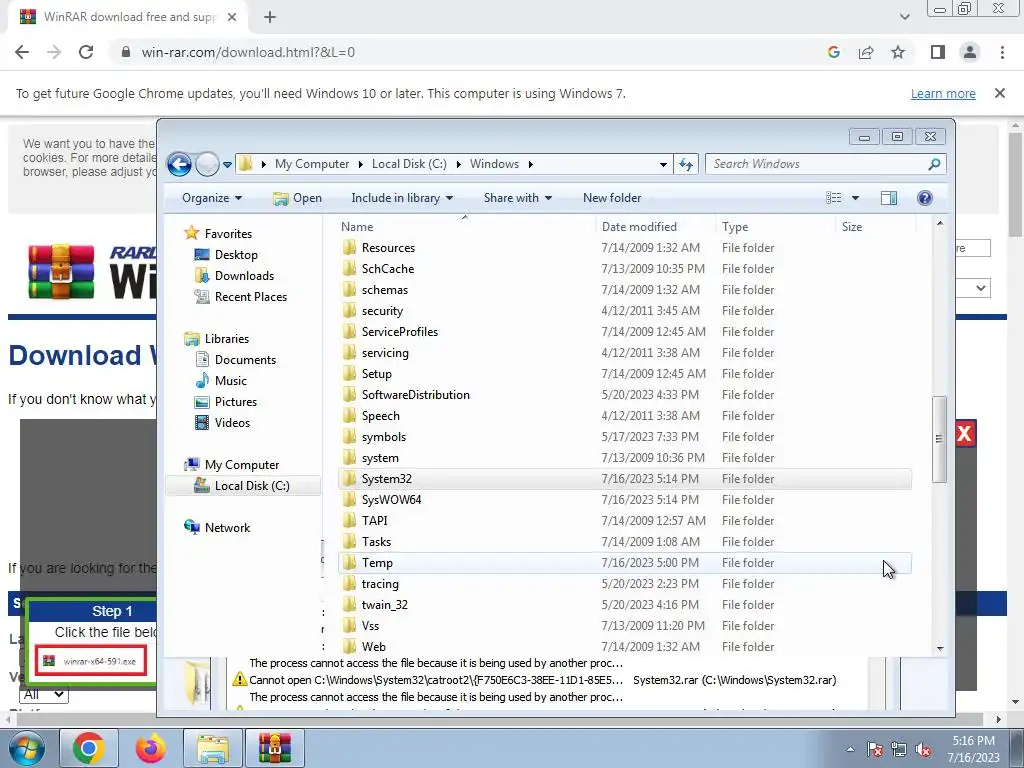
Task: Toggle the preview pane icon
Action: click(889, 198)
